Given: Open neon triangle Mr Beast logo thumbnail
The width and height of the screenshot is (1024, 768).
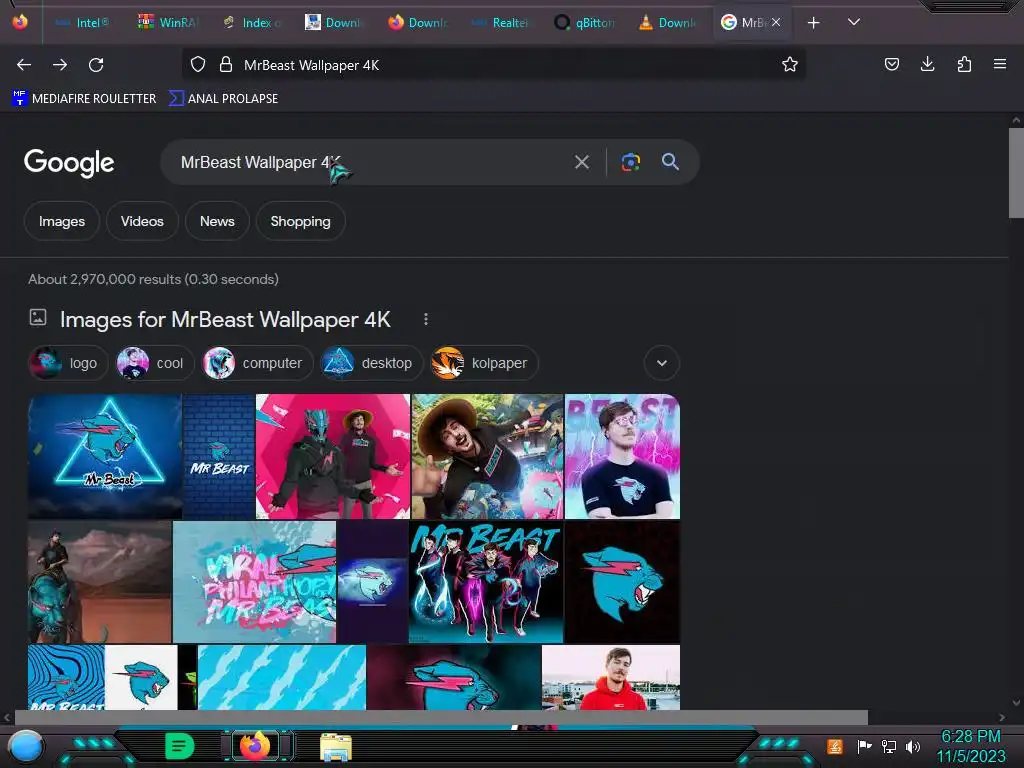Looking at the screenshot, I should (x=104, y=456).
